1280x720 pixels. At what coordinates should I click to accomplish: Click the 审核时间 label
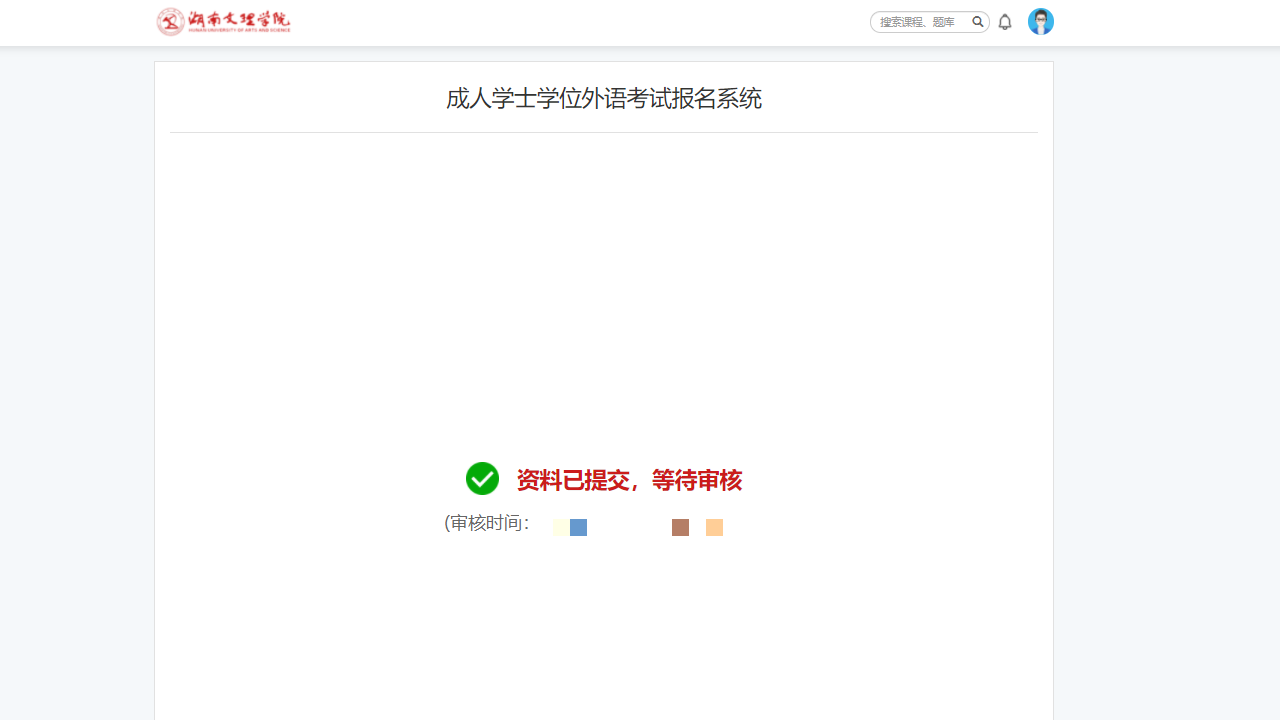pos(487,523)
